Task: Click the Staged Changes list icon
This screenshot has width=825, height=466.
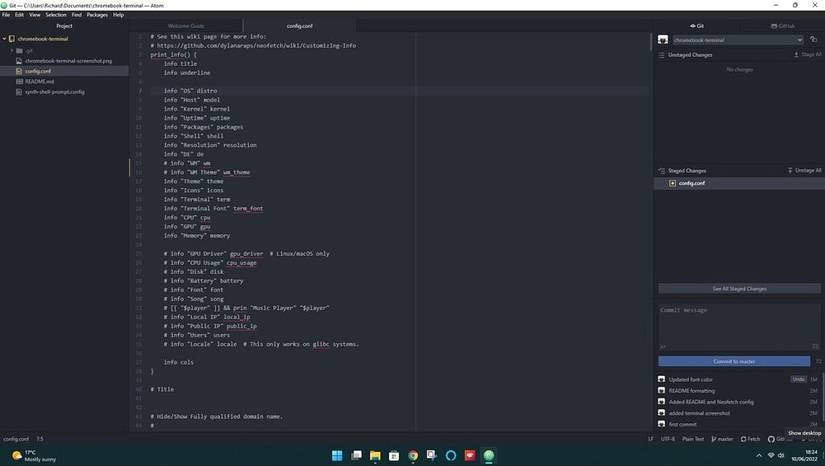Action: tap(661, 170)
